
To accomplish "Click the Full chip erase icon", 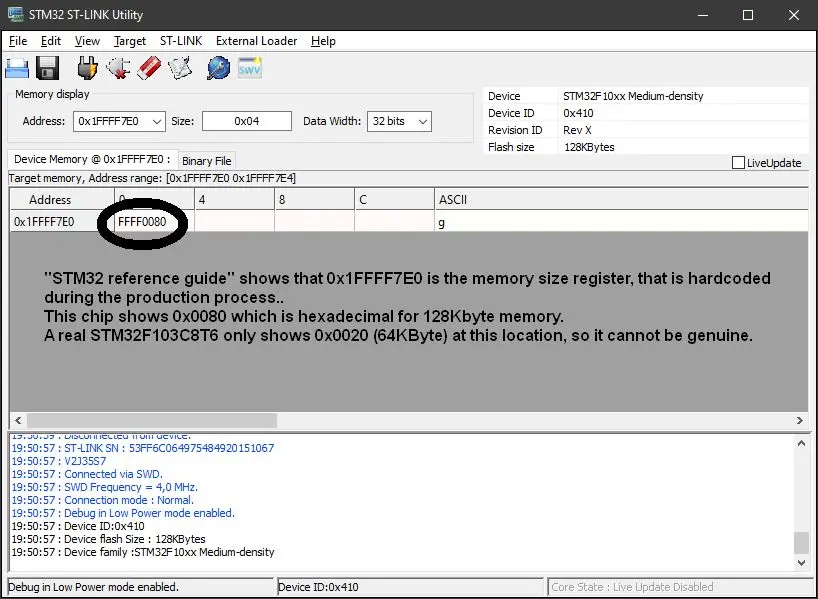I will click(x=149, y=68).
